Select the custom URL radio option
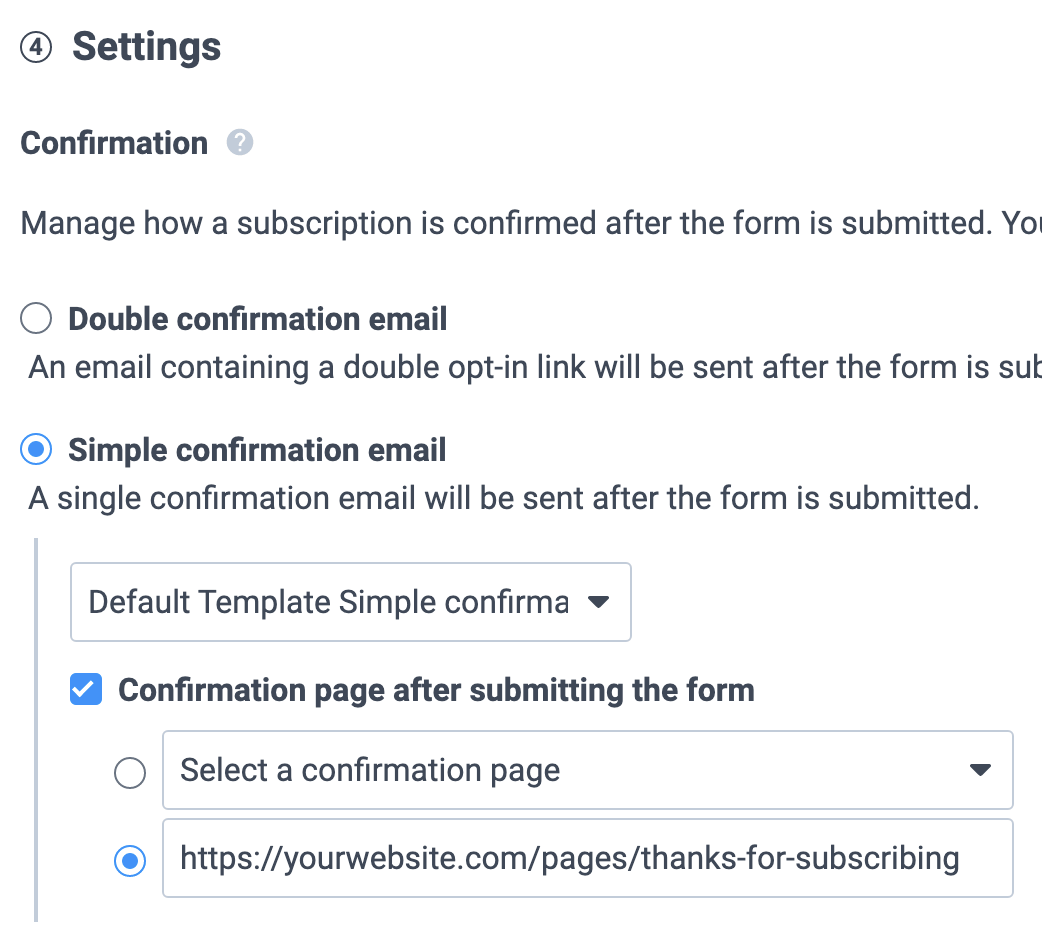 [x=130, y=861]
